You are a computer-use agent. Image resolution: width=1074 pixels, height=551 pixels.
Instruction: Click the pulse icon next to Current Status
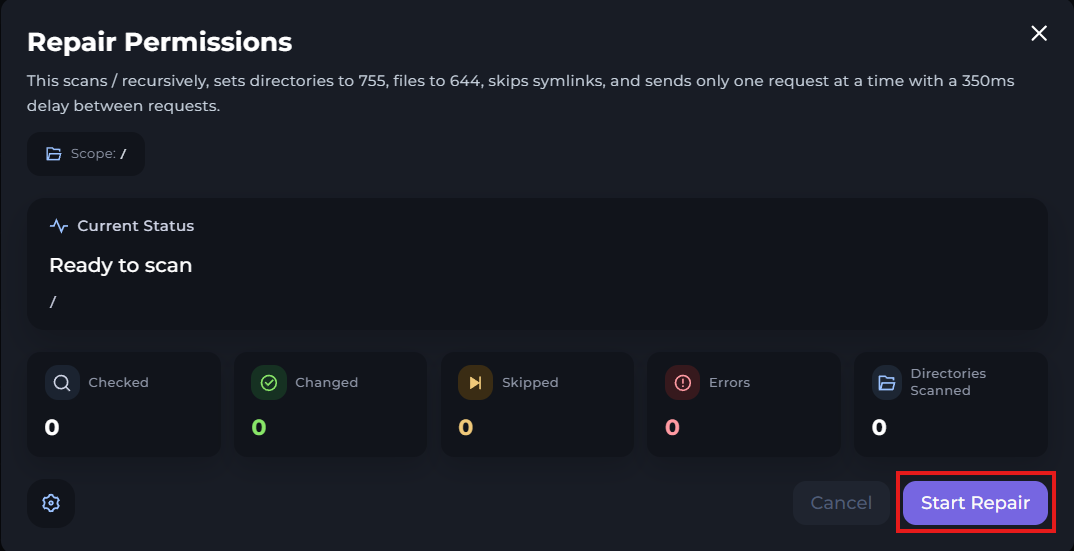pos(59,226)
